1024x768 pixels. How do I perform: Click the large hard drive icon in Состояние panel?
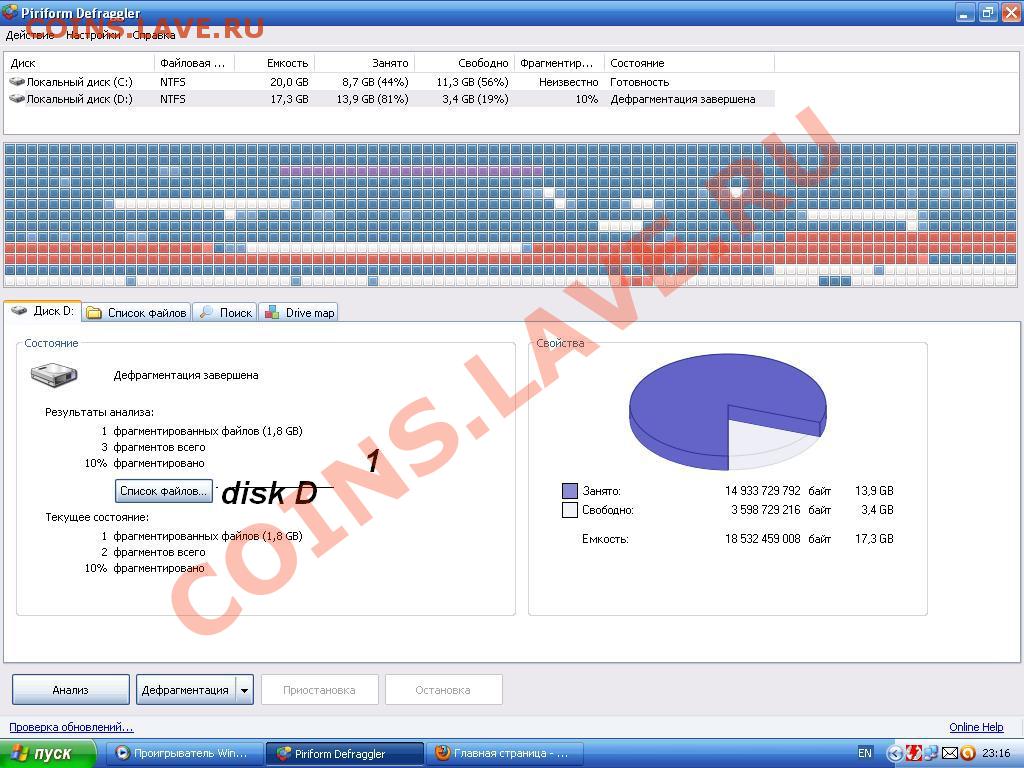click(54, 374)
